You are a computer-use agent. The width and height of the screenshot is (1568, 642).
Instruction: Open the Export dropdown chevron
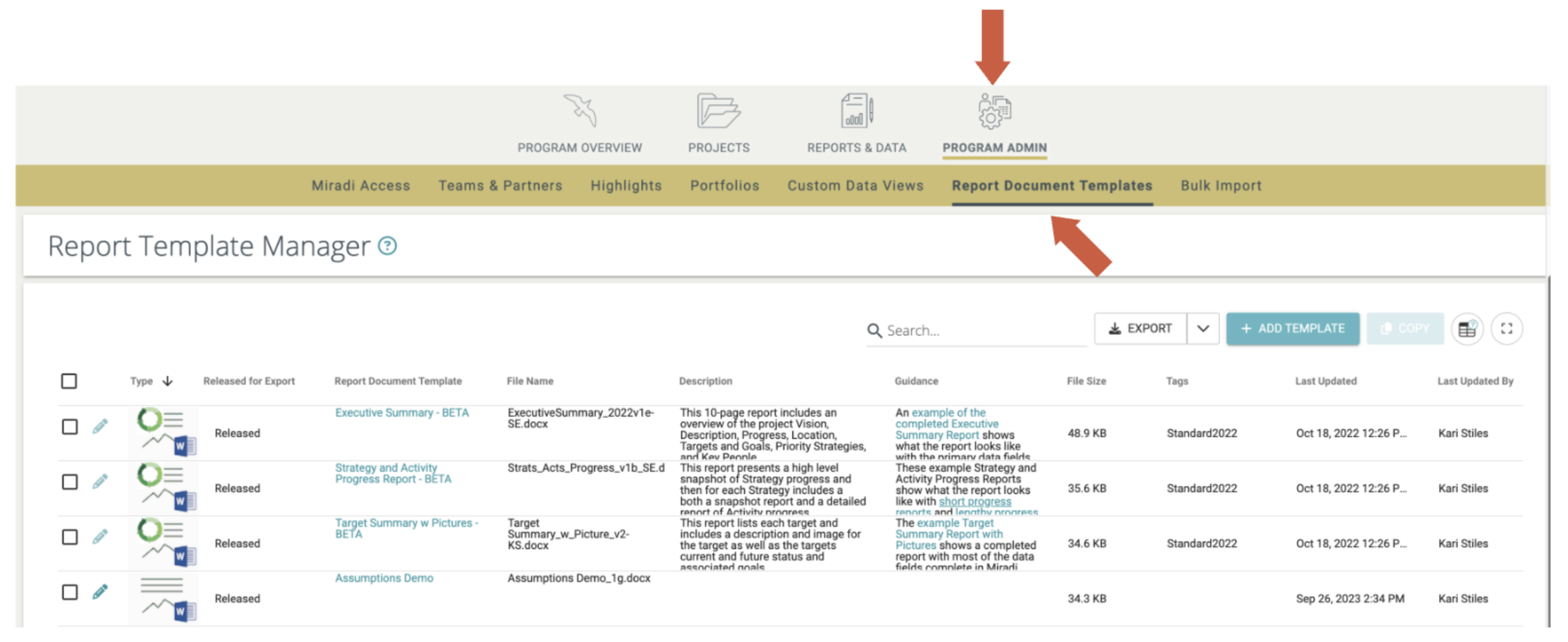(x=1203, y=329)
